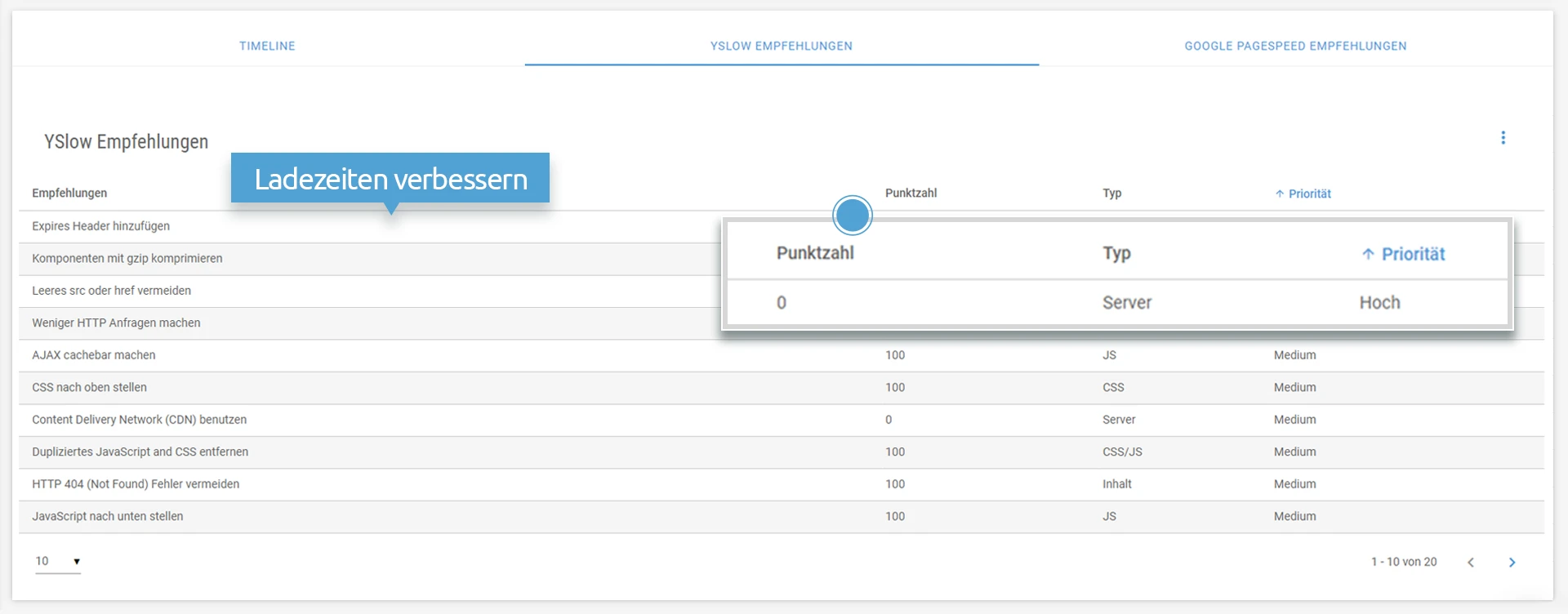Select the Expires Header hinzufügen row
The height and width of the screenshot is (614, 1568).
[101, 226]
